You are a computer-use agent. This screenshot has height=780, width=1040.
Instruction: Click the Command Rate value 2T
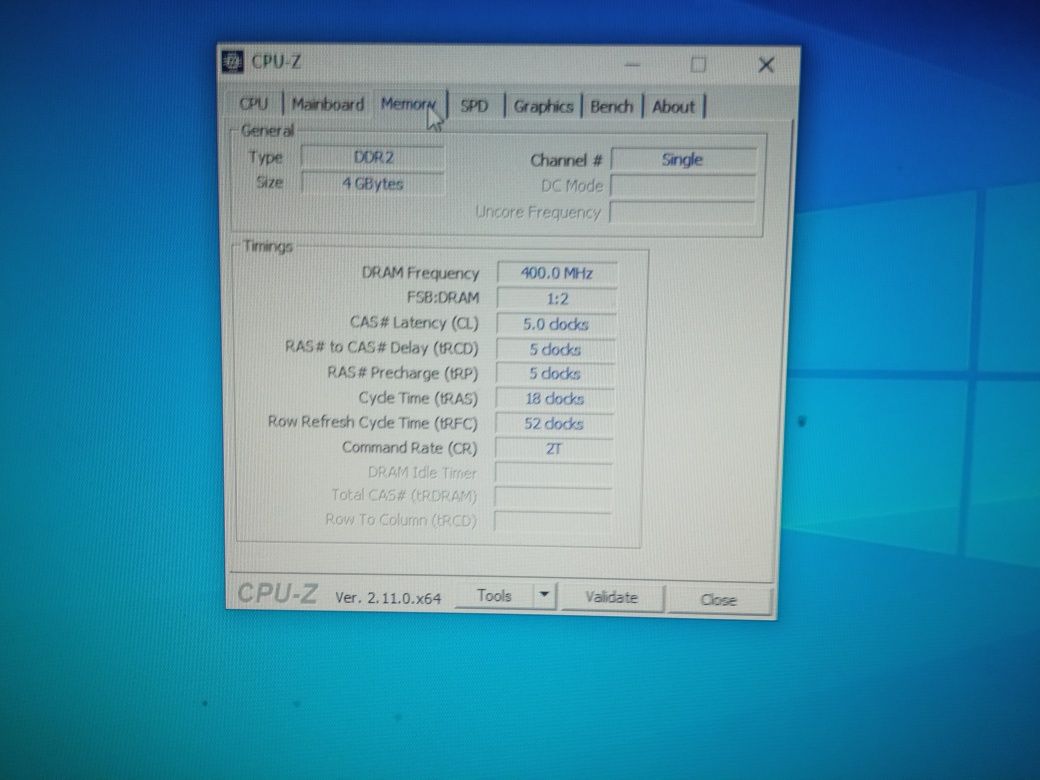point(554,449)
